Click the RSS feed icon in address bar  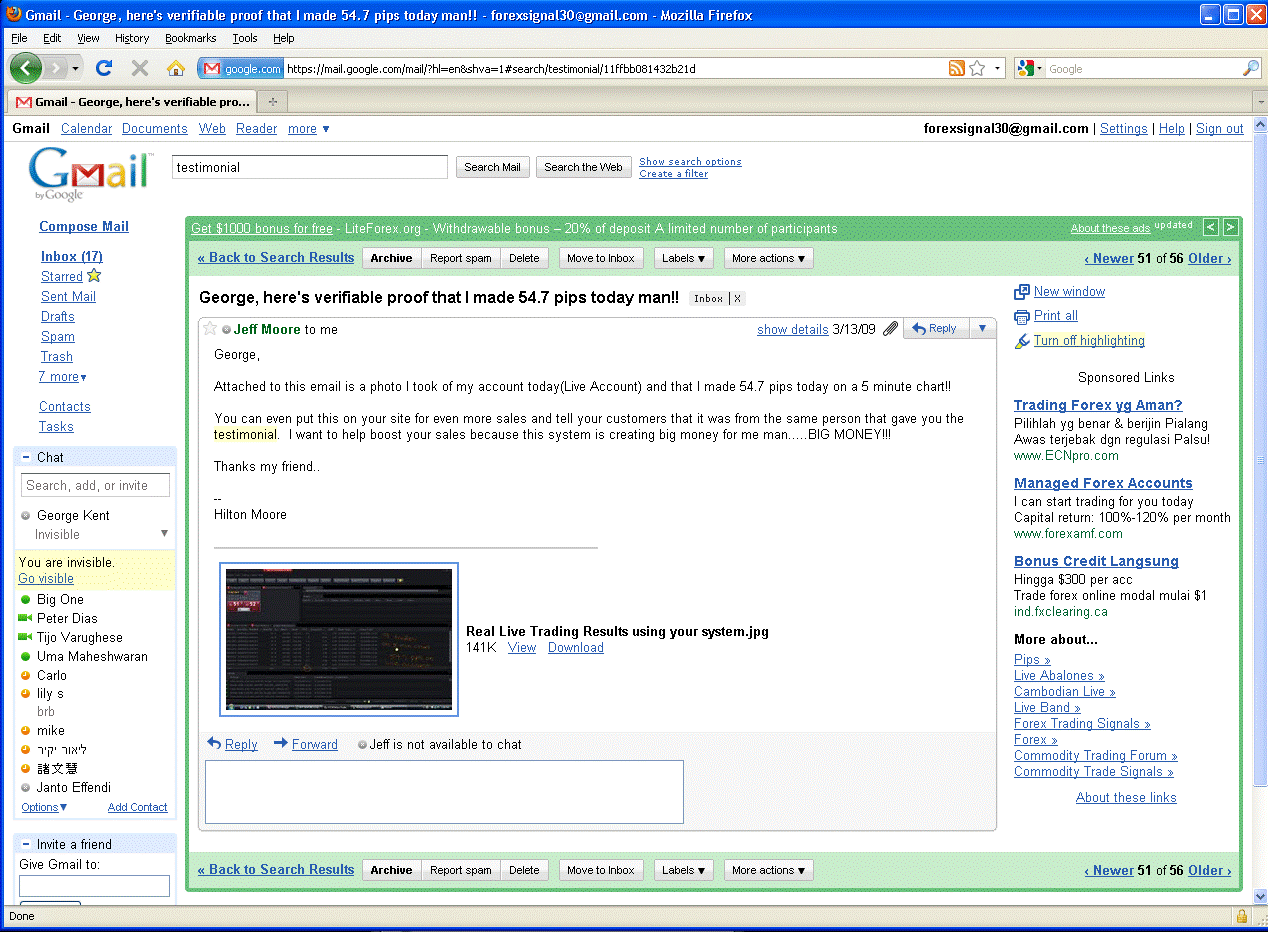point(956,68)
